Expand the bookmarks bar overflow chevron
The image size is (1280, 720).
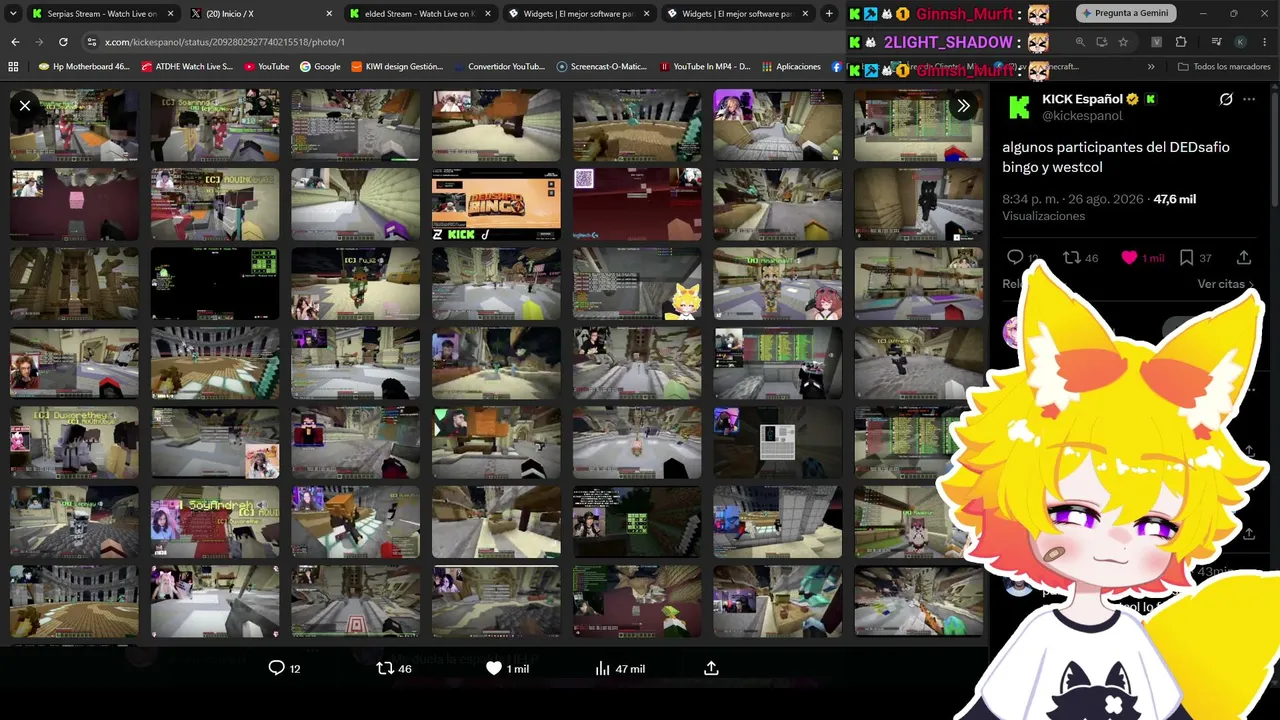point(1151,67)
